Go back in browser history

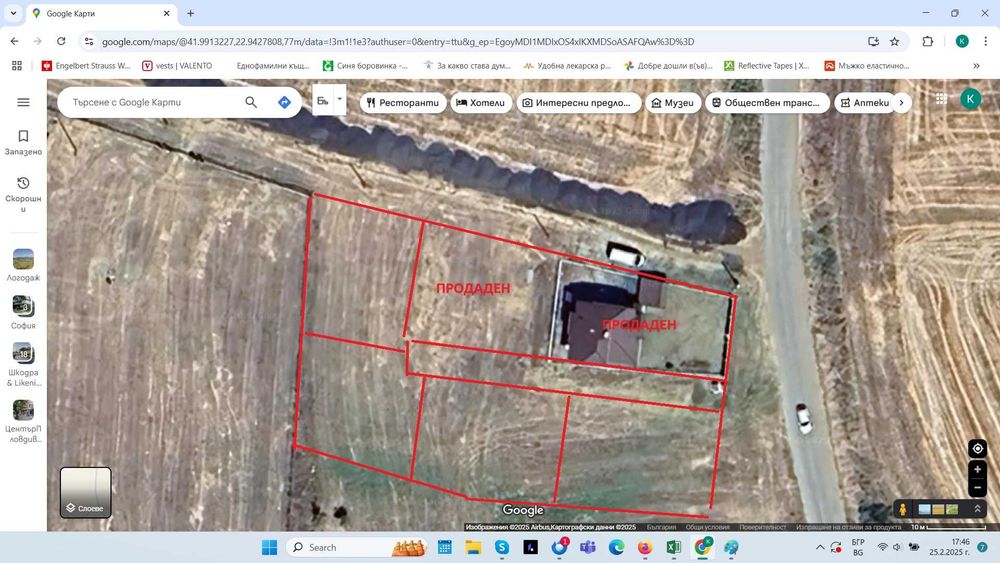pos(15,41)
